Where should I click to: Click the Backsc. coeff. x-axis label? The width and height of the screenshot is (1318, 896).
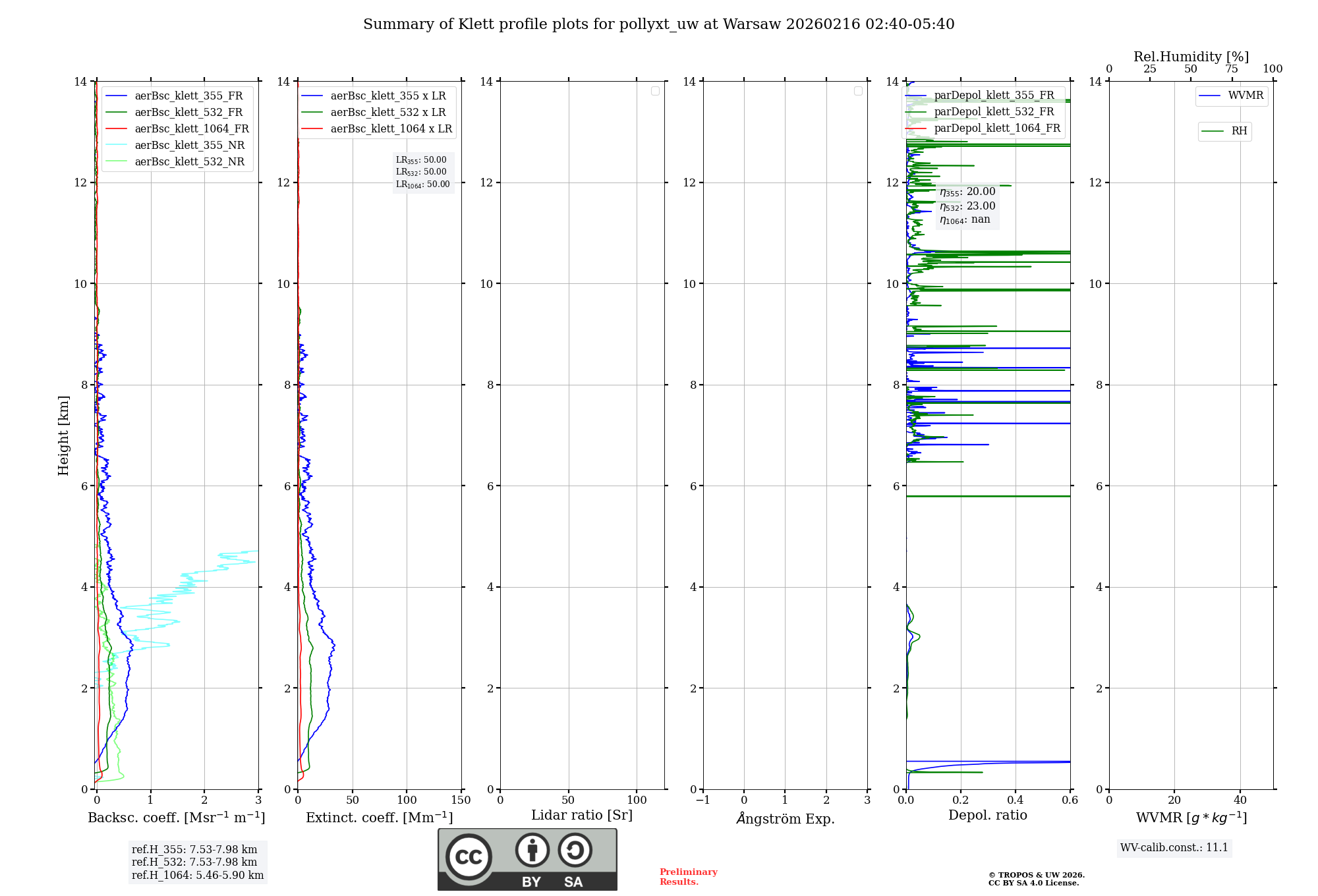click(x=176, y=818)
